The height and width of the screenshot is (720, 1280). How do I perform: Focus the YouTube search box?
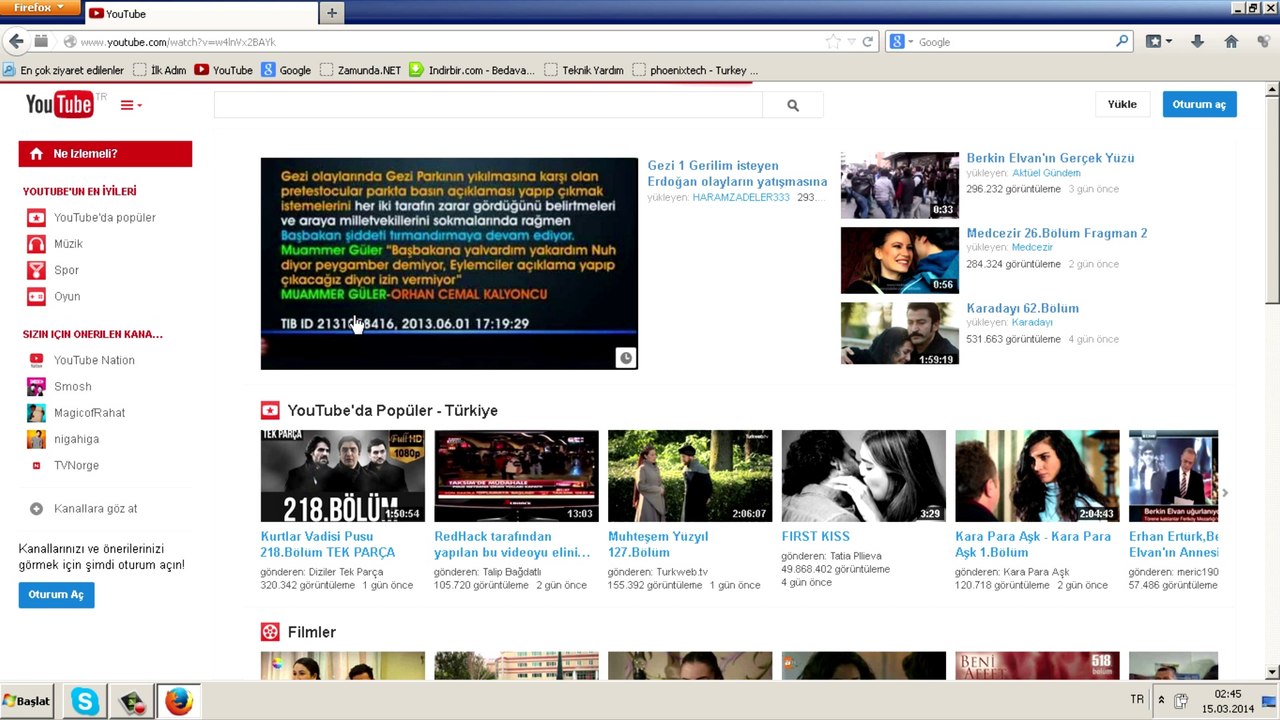coord(488,105)
